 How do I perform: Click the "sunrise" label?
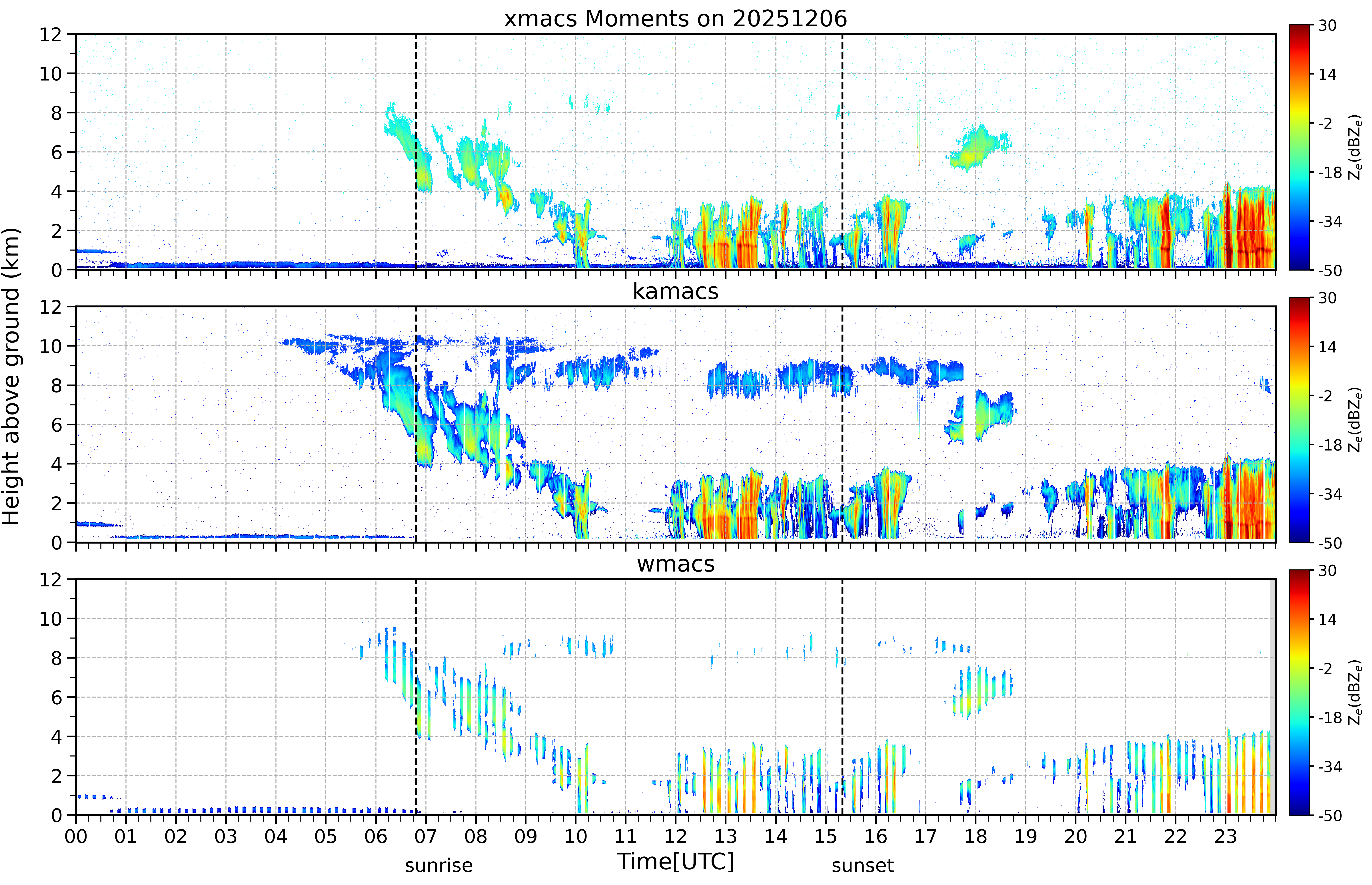438,865
